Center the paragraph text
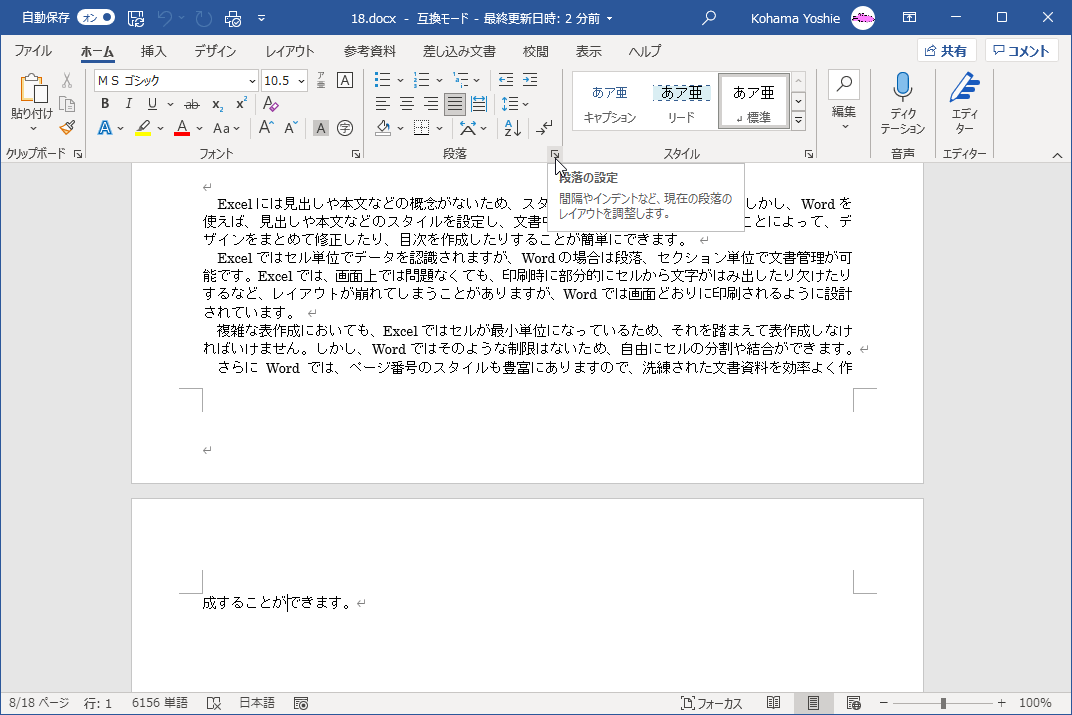 407,104
